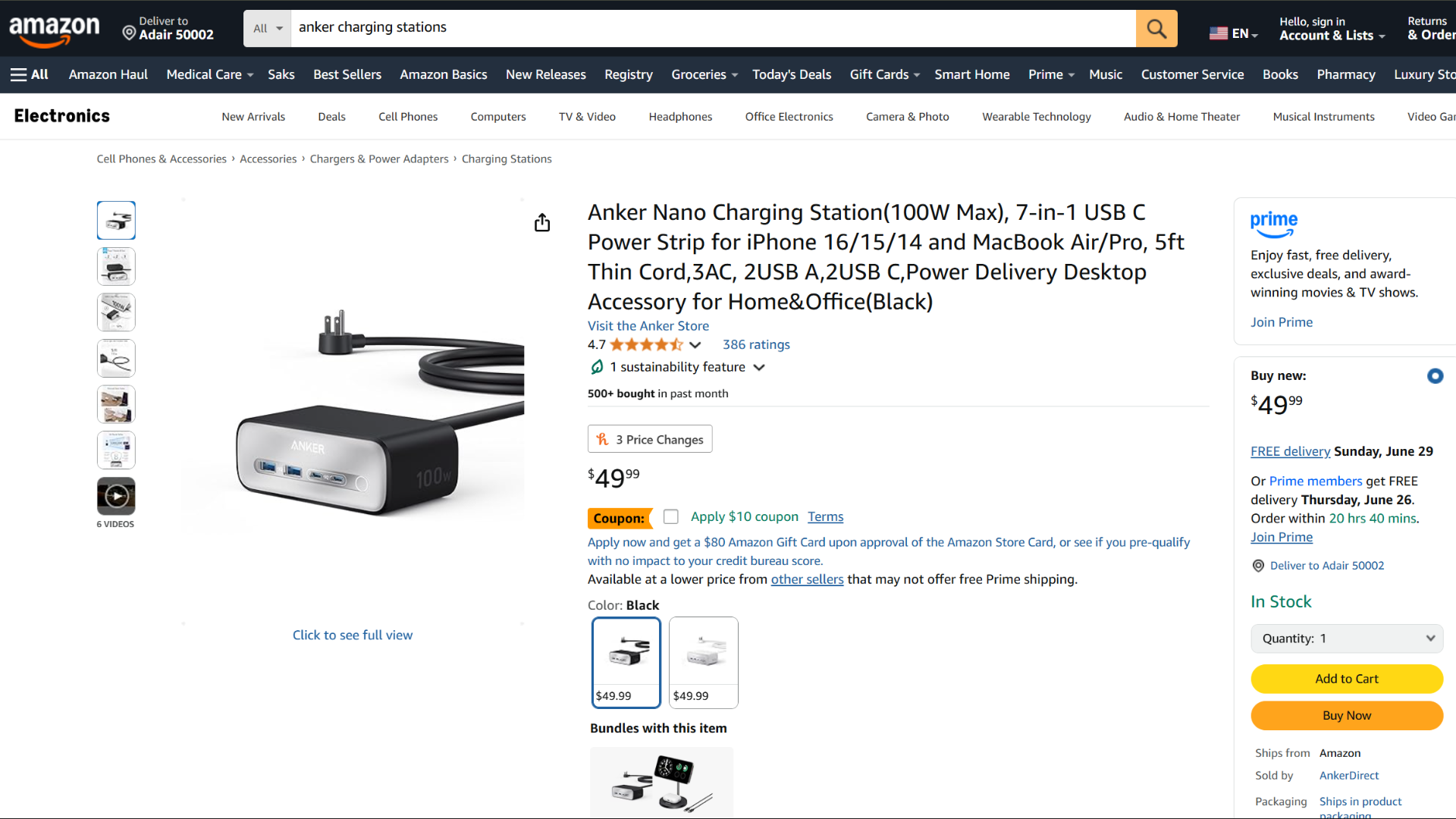Go to Smart Home nav item
This screenshot has width=1456, height=819.
pos(972,74)
